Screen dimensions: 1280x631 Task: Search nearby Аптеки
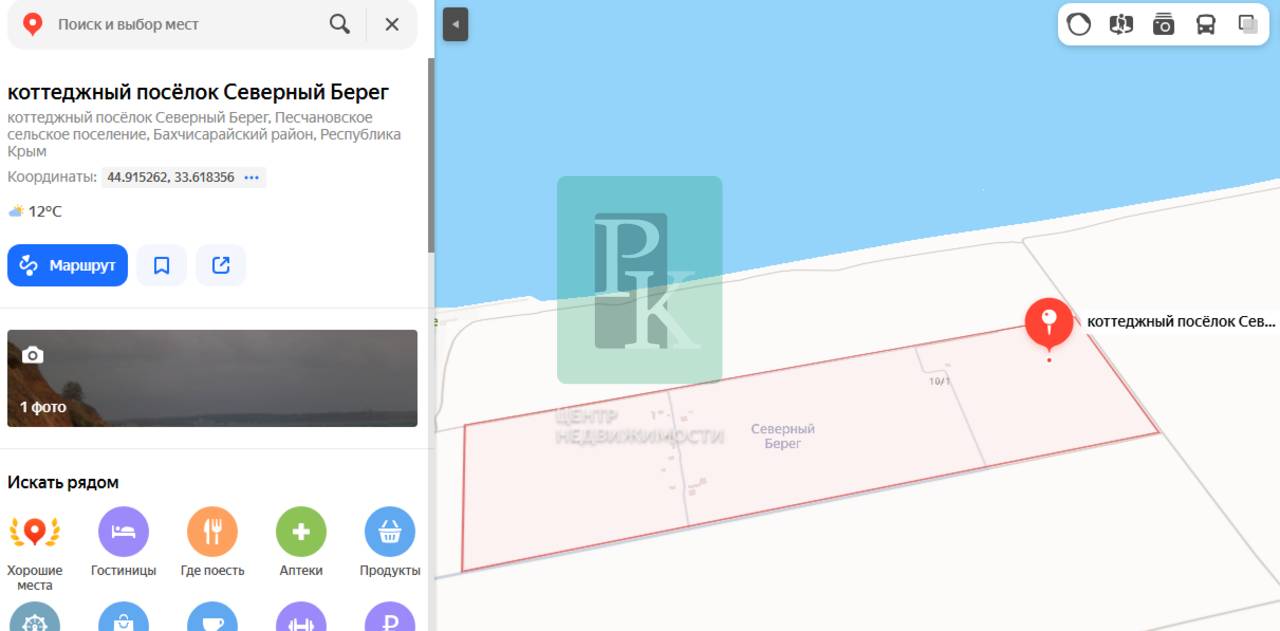pos(301,542)
